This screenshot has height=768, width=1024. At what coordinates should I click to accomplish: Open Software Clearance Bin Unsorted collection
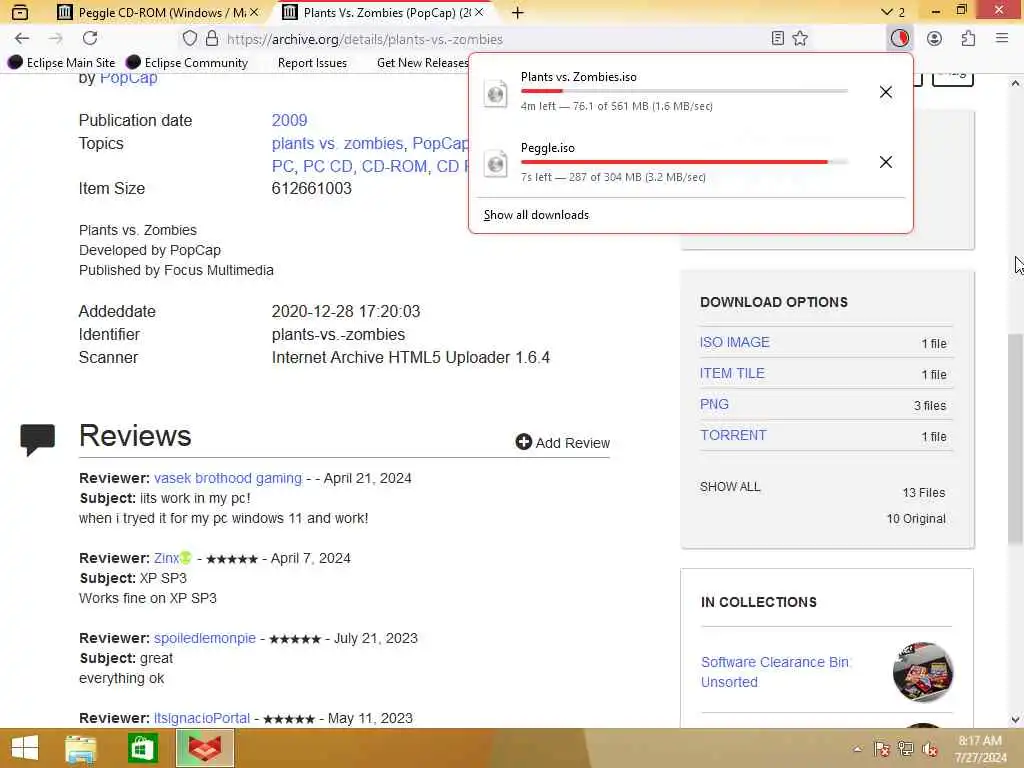(x=775, y=672)
